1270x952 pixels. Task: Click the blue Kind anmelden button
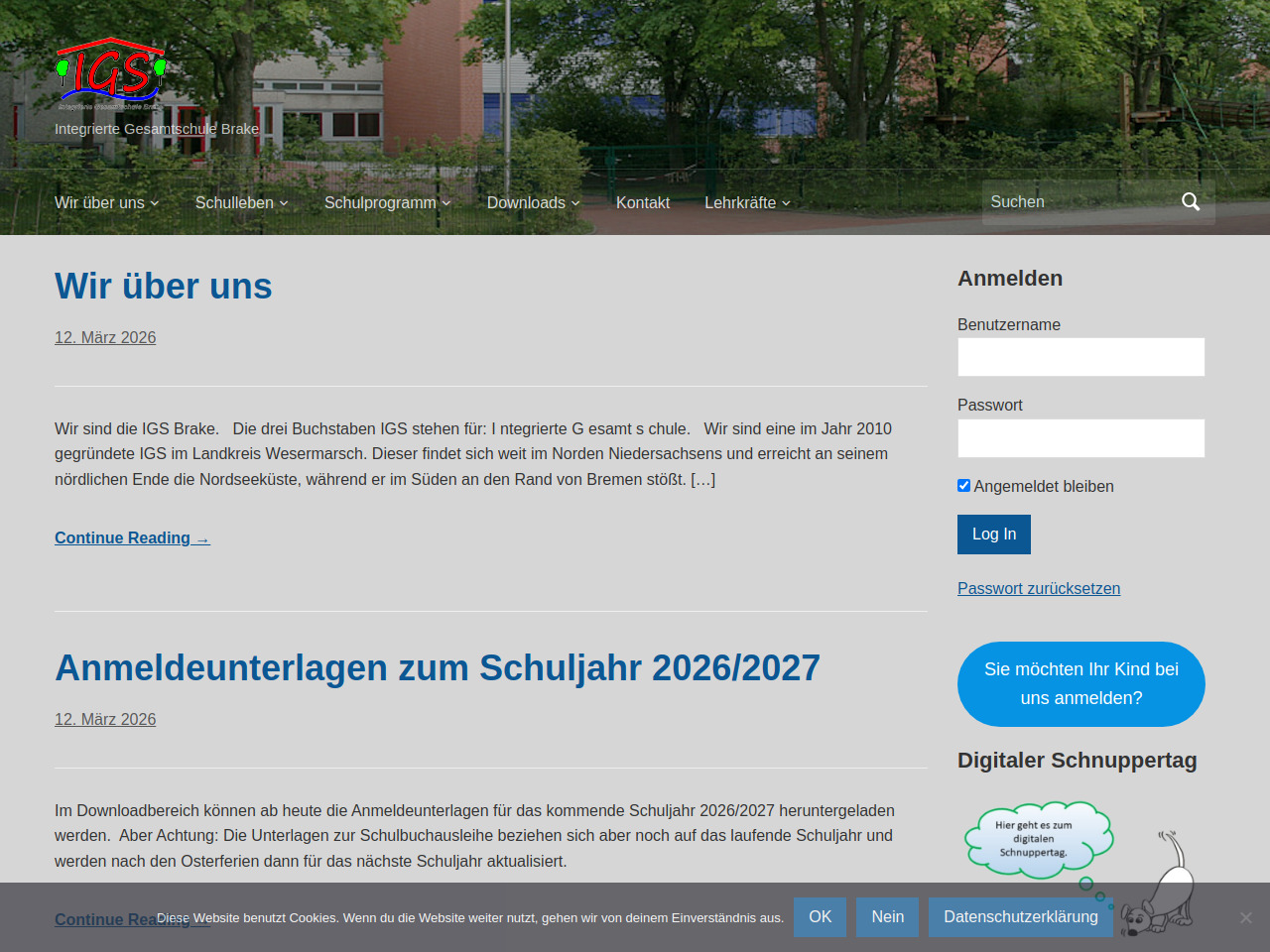1080,684
